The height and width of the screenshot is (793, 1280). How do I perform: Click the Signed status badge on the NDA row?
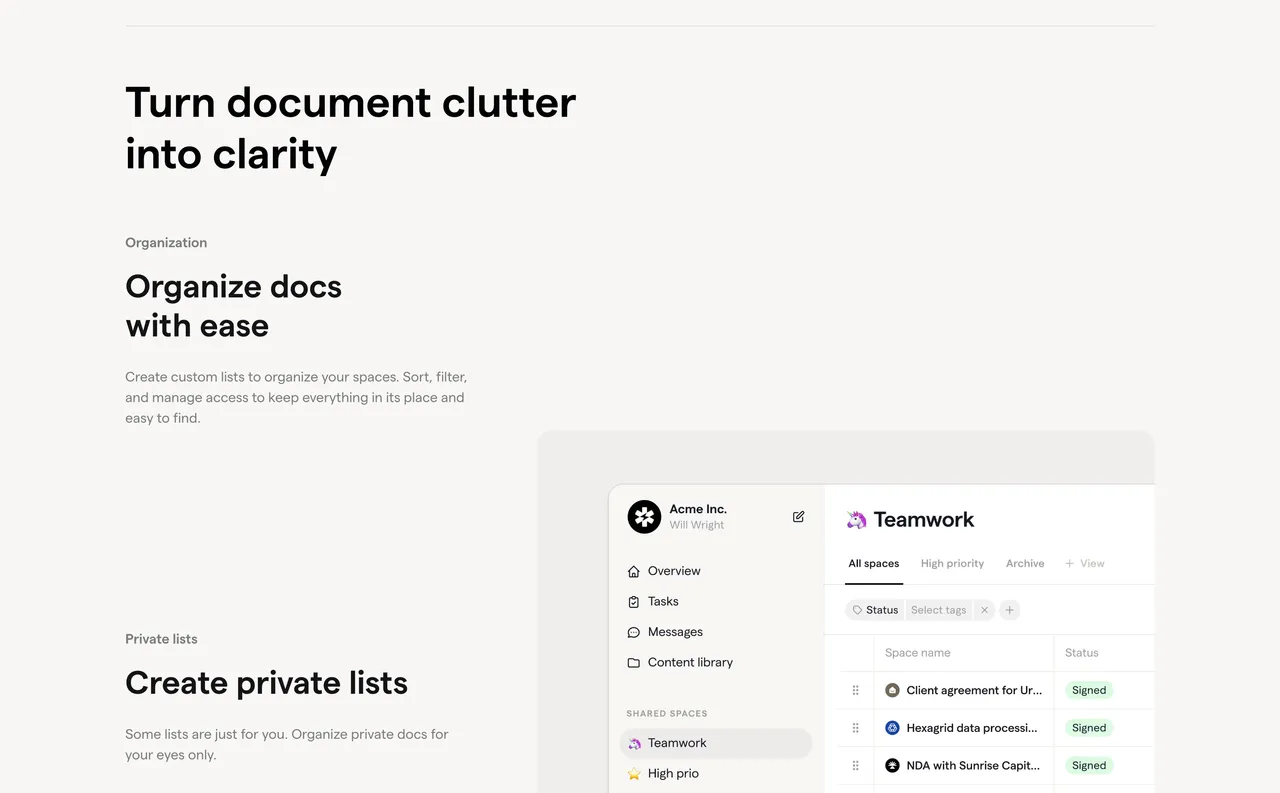(1088, 765)
